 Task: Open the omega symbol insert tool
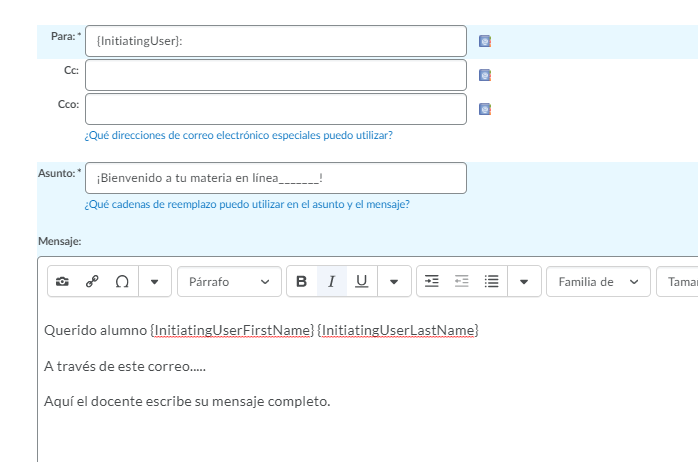tap(122, 282)
